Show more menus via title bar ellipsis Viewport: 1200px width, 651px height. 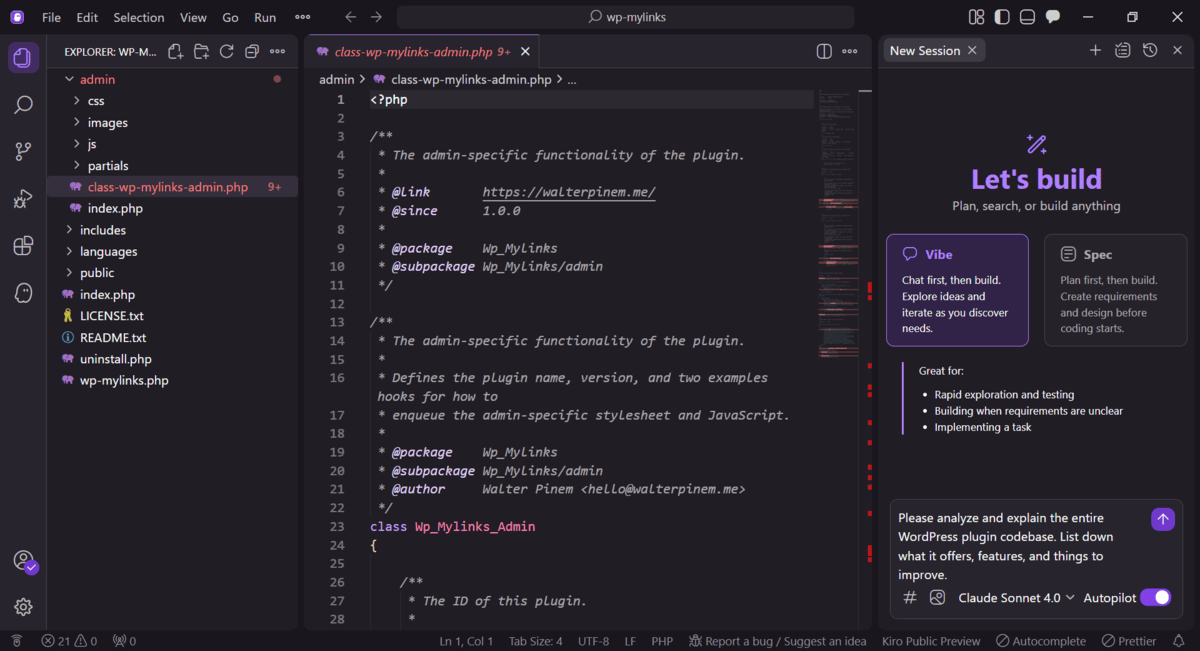point(303,17)
